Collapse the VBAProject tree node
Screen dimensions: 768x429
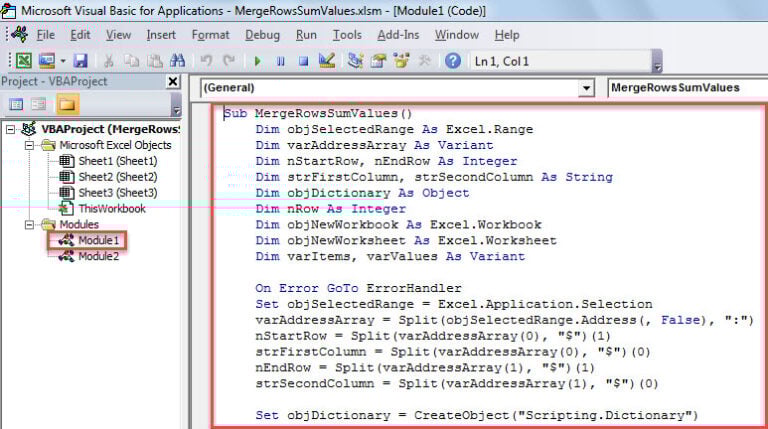pos(10,129)
